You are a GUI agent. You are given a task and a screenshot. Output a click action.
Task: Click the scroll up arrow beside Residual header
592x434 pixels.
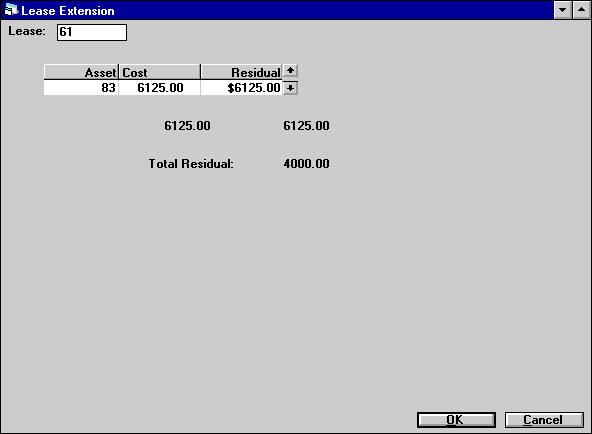click(290, 71)
